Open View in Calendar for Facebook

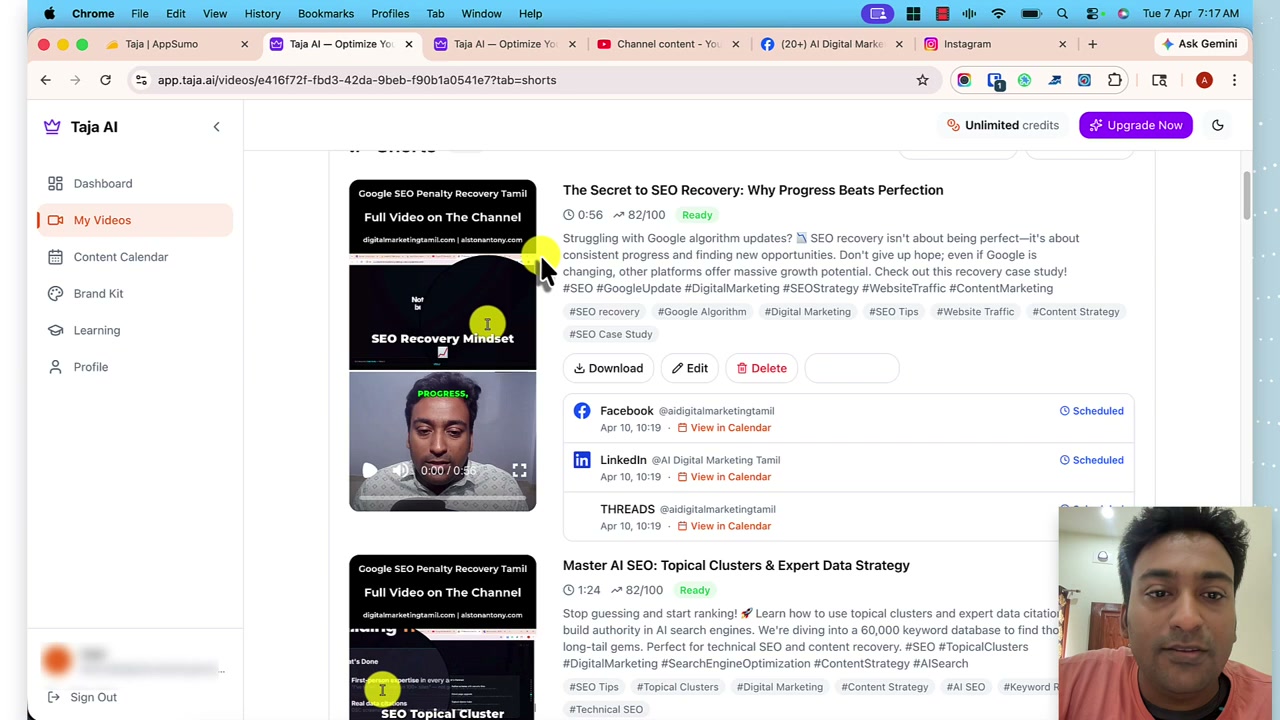pos(724,428)
